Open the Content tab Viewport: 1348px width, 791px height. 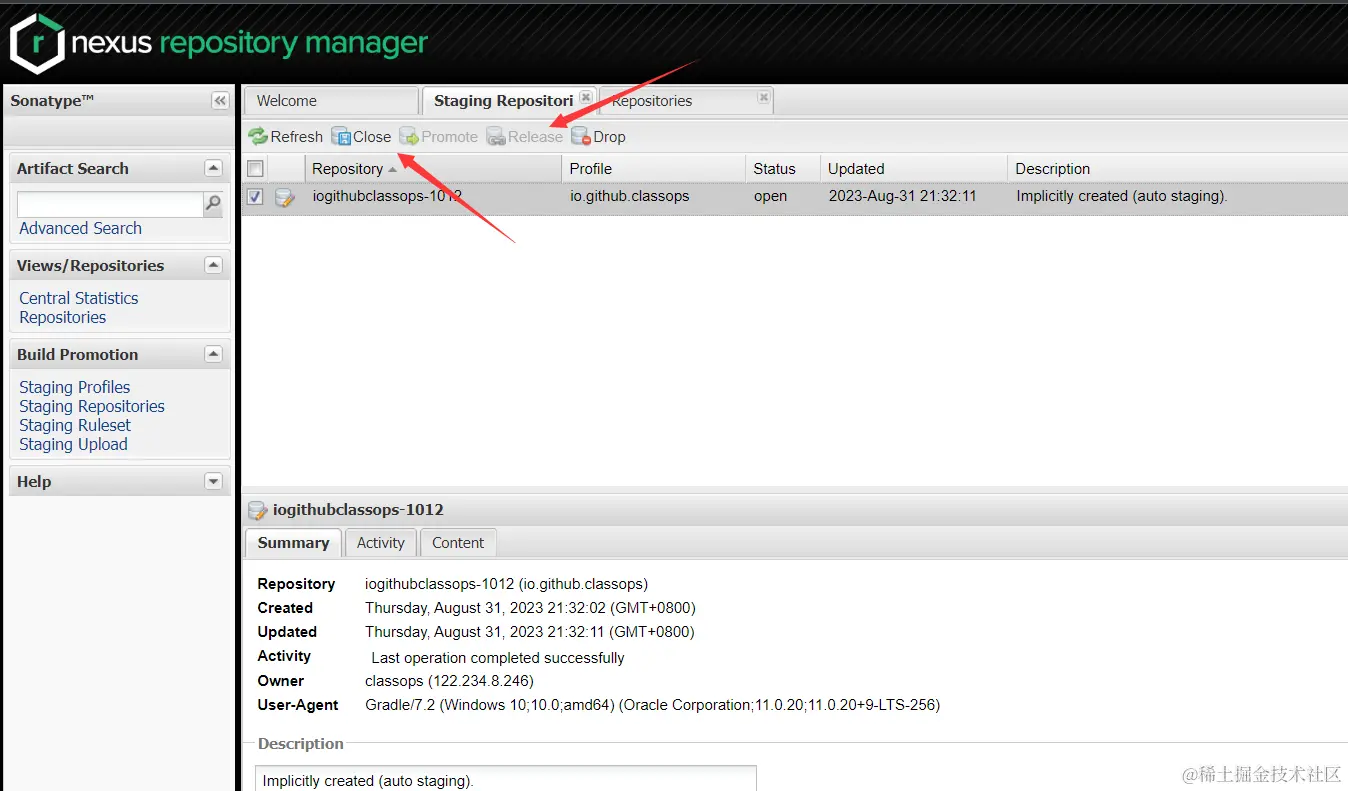(458, 543)
